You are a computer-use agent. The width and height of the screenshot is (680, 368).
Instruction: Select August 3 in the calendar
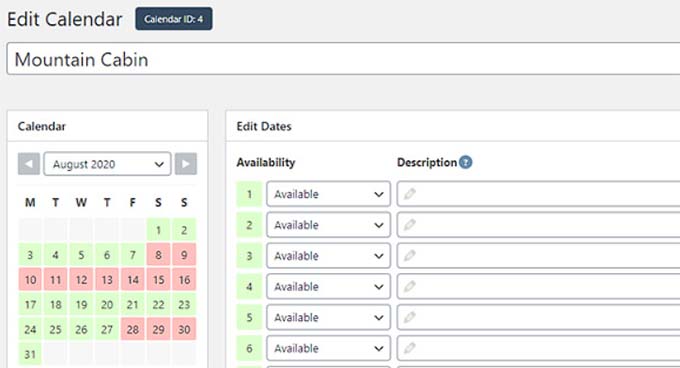(30, 254)
